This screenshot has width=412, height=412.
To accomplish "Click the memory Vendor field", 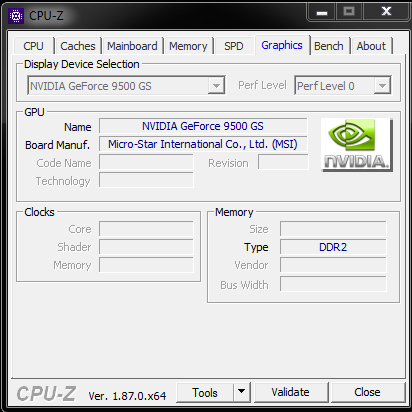I will tap(333, 265).
